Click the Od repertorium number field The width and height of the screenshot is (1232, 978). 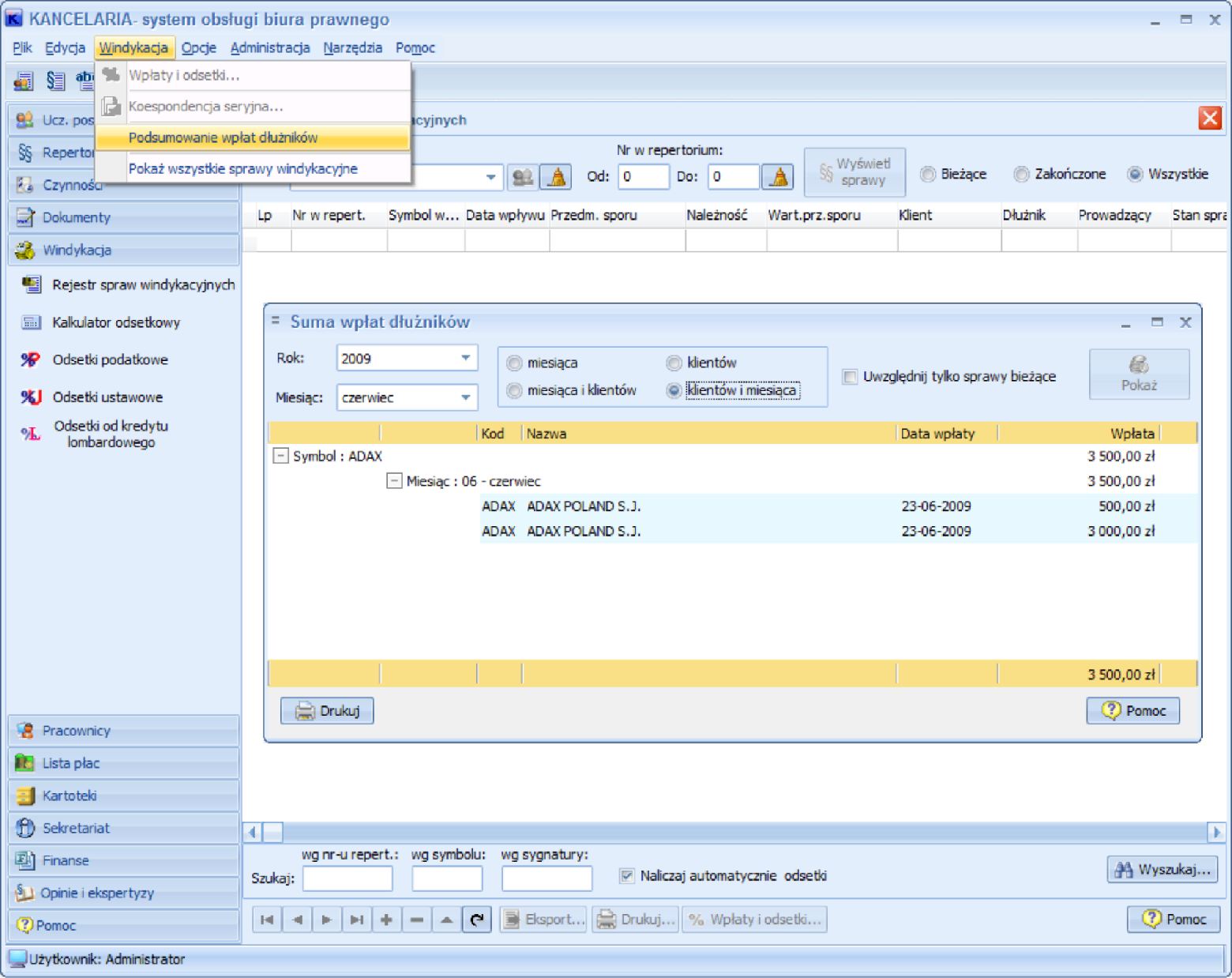pyautogui.click(x=644, y=177)
